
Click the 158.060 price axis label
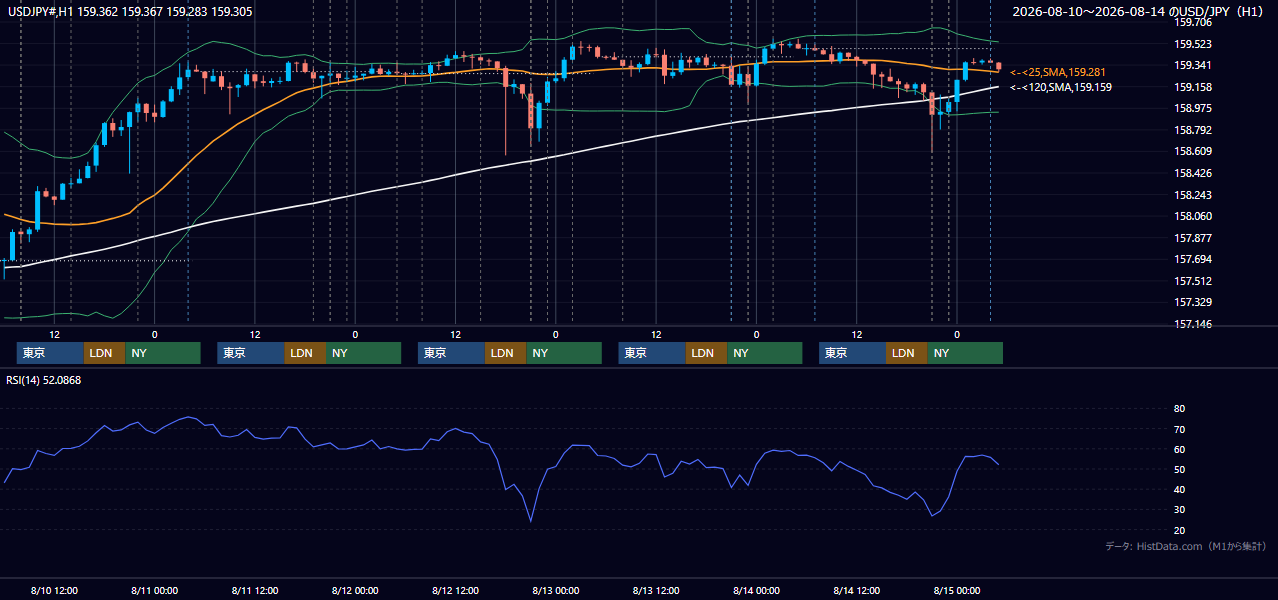(x=1193, y=216)
